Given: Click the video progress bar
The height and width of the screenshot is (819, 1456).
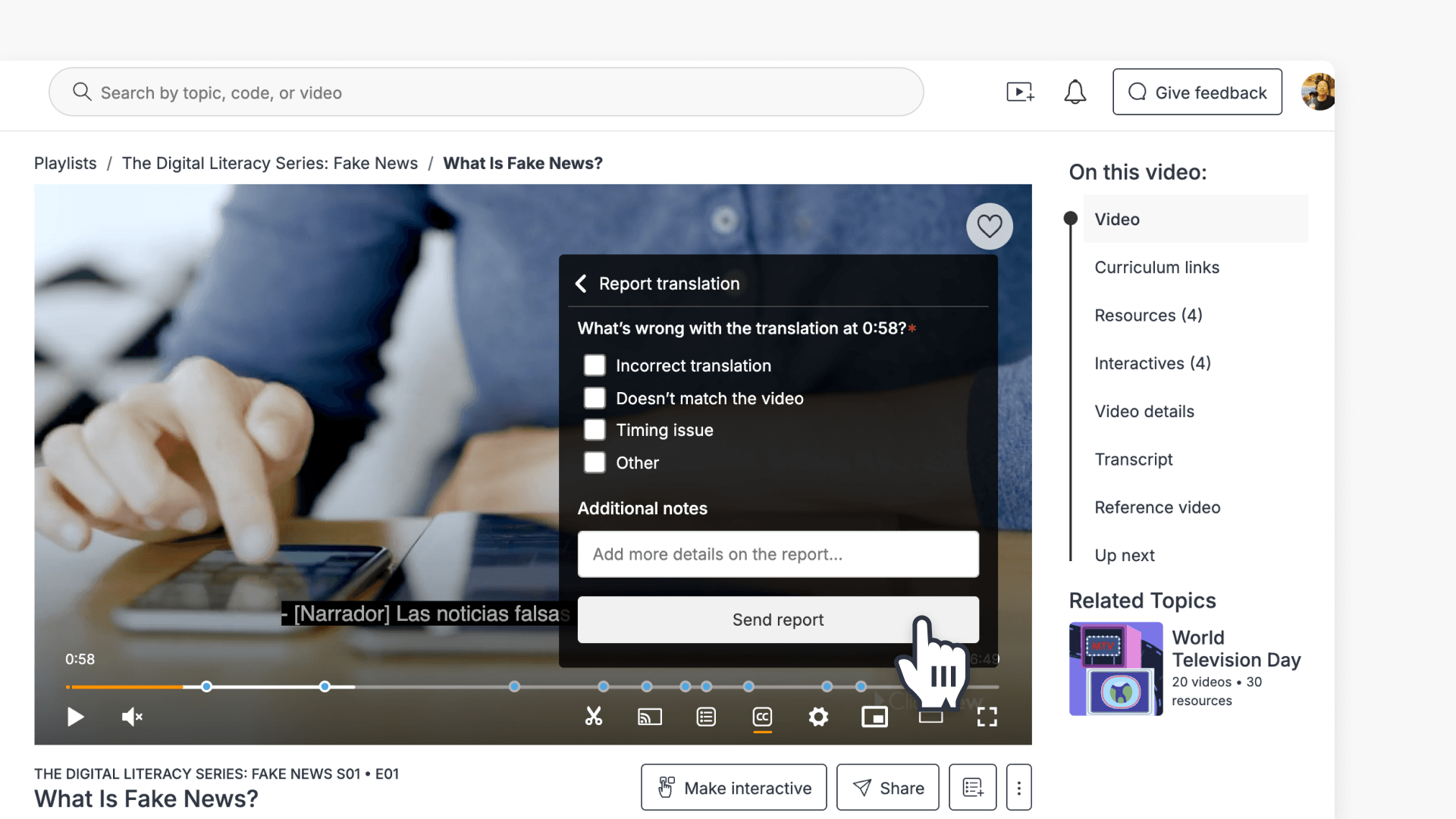Looking at the screenshot, I should [x=532, y=686].
